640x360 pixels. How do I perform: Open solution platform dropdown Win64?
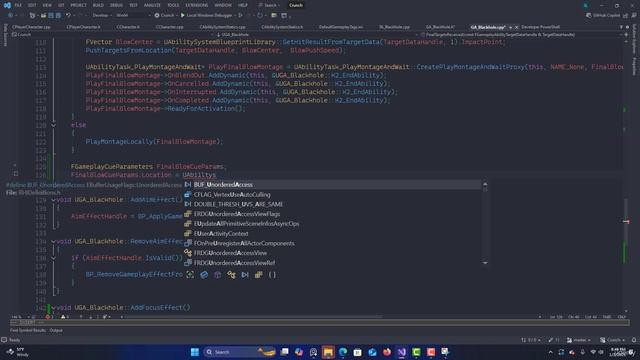point(133,16)
